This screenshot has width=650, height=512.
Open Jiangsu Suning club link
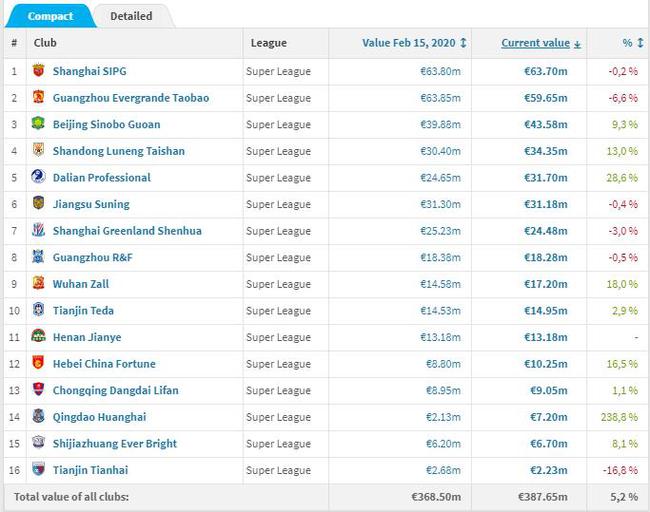pos(91,204)
